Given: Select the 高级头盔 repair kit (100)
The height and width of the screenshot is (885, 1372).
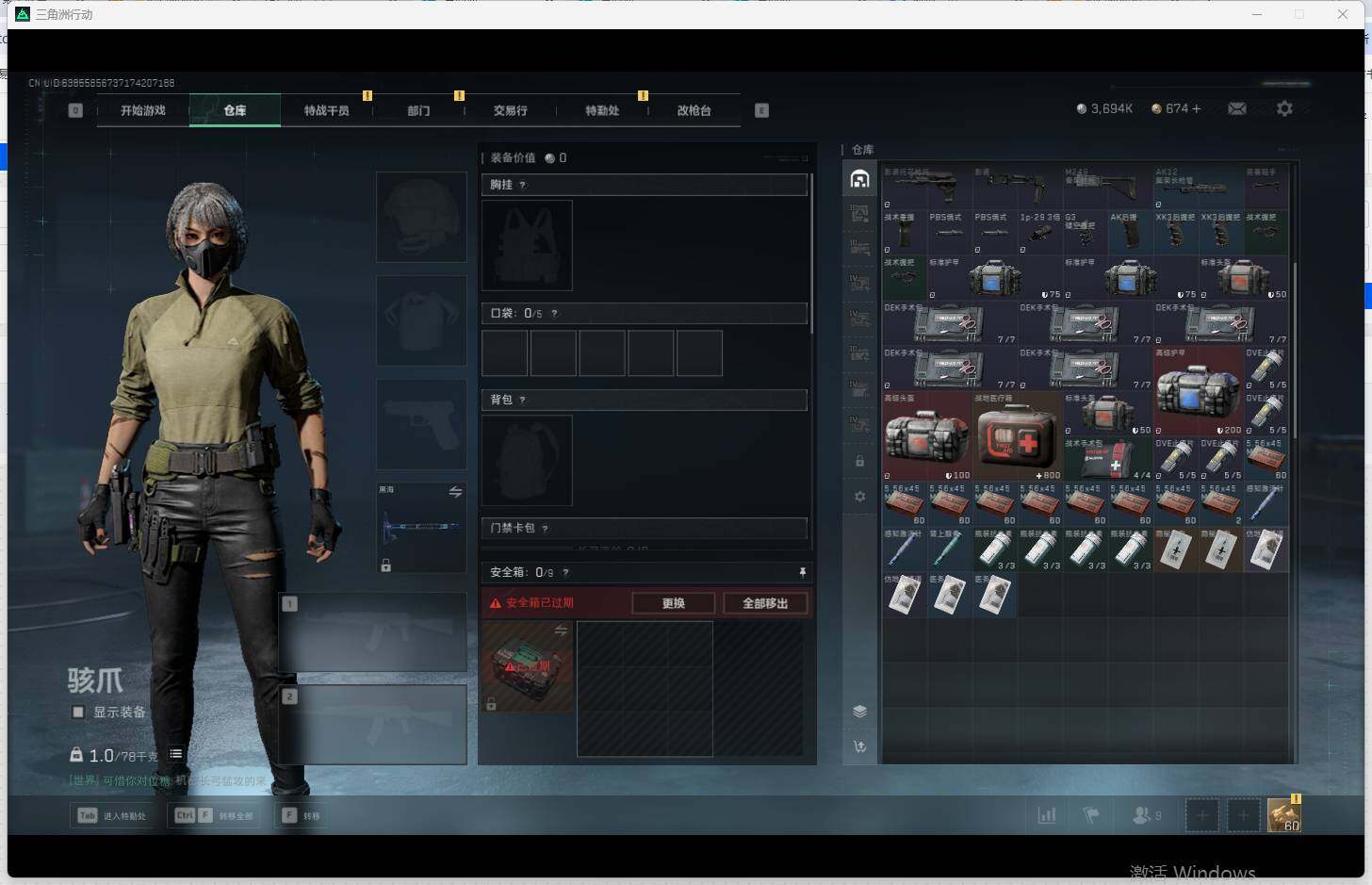Looking at the screenshot, I should click(927, 435).
